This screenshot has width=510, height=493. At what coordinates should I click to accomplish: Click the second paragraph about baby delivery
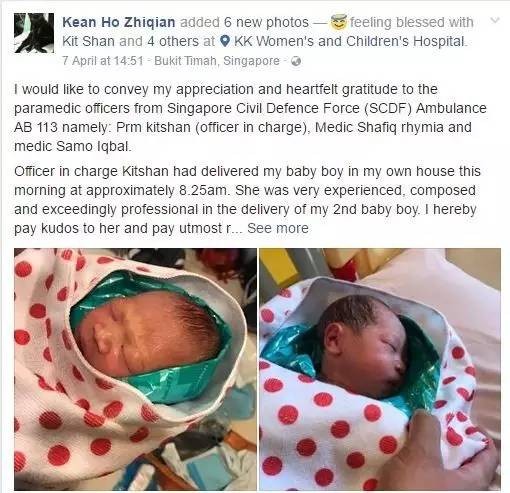[x=247, y=200]
